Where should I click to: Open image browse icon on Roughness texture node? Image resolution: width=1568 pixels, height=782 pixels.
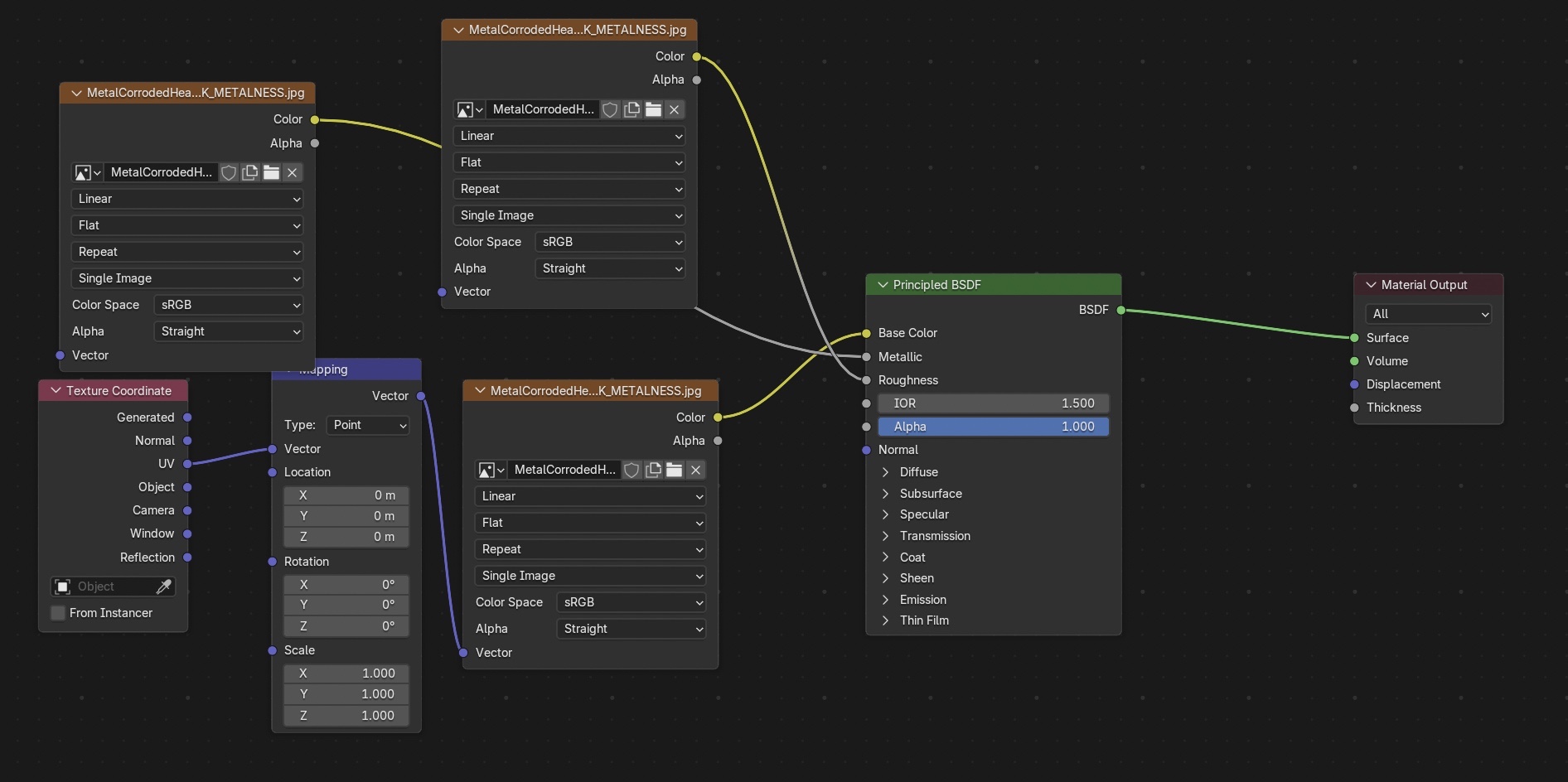pyautogui.click(x=469, y=109)
